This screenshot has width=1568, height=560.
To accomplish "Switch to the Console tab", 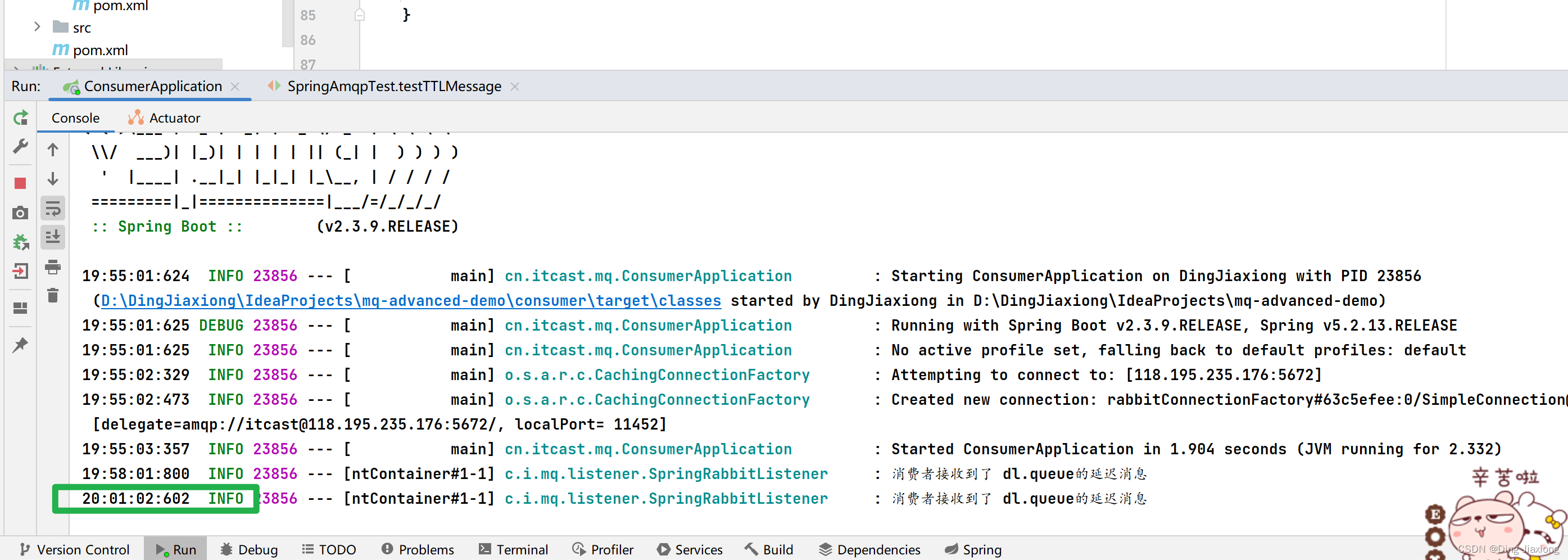I will click(x=75, y=118).
